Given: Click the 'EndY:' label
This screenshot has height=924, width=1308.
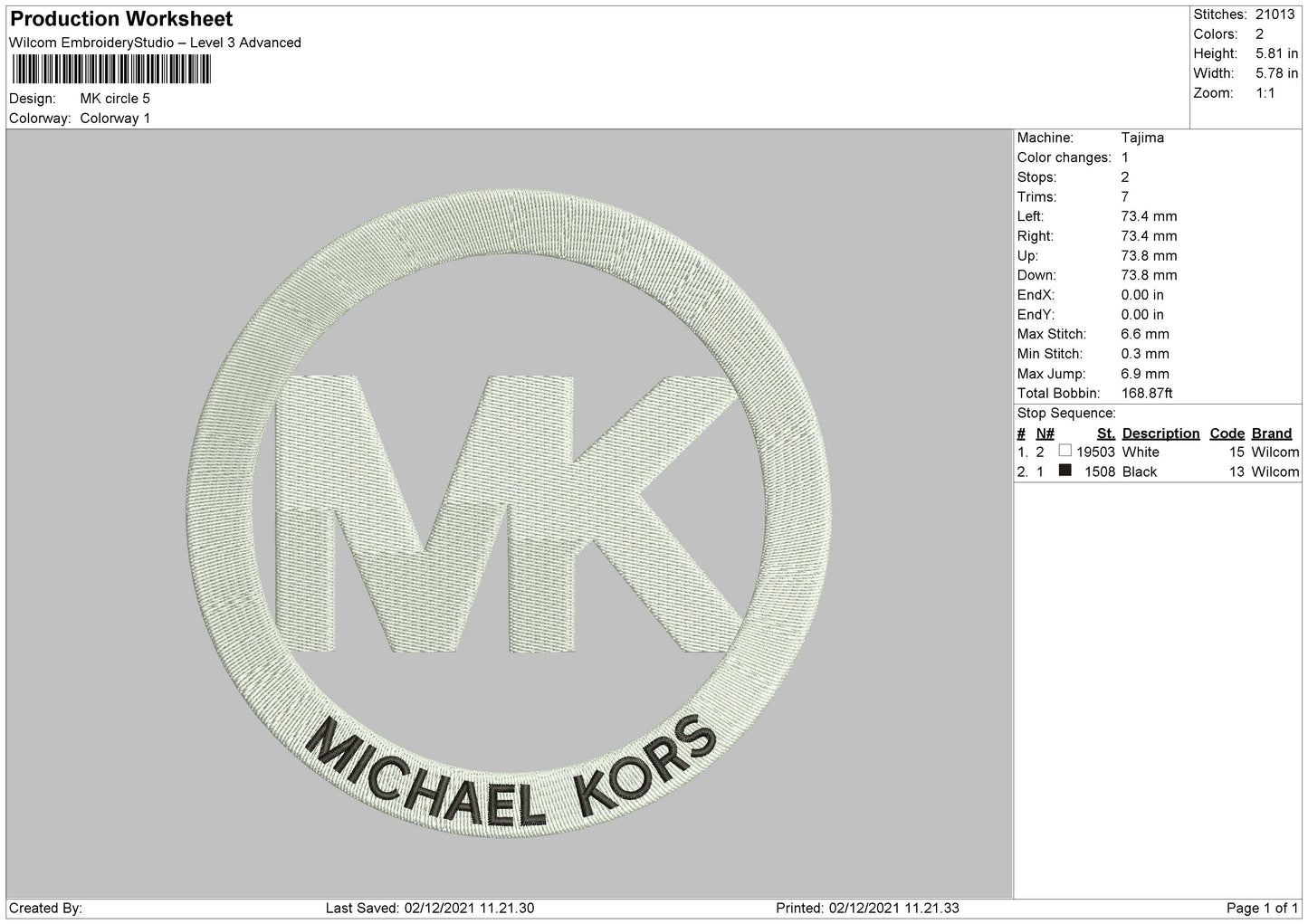Looking at the screenshot, I should pos(1036,315).
